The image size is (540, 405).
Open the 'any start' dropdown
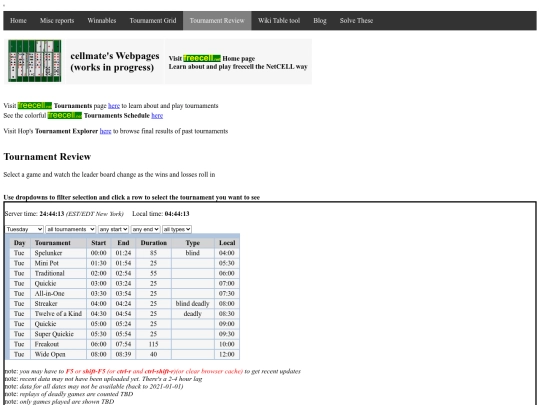click(x=113, y=229)
